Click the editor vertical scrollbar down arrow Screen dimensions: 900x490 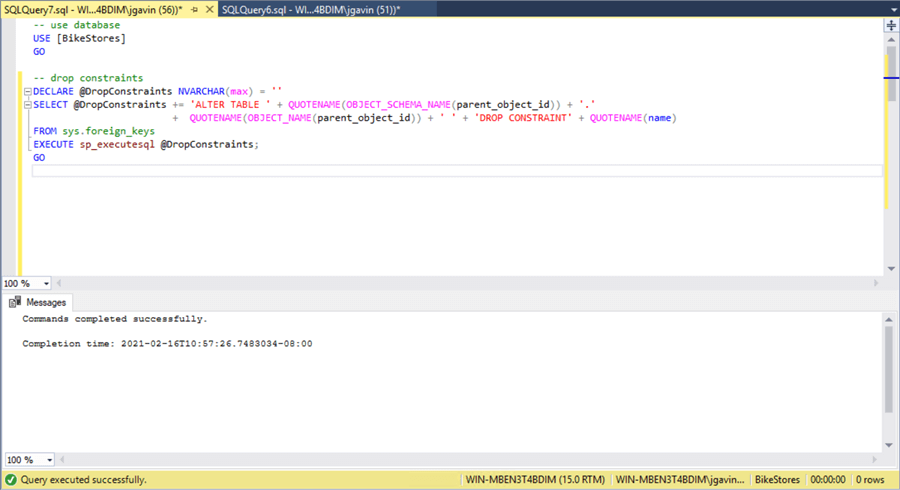click(891, 269)
